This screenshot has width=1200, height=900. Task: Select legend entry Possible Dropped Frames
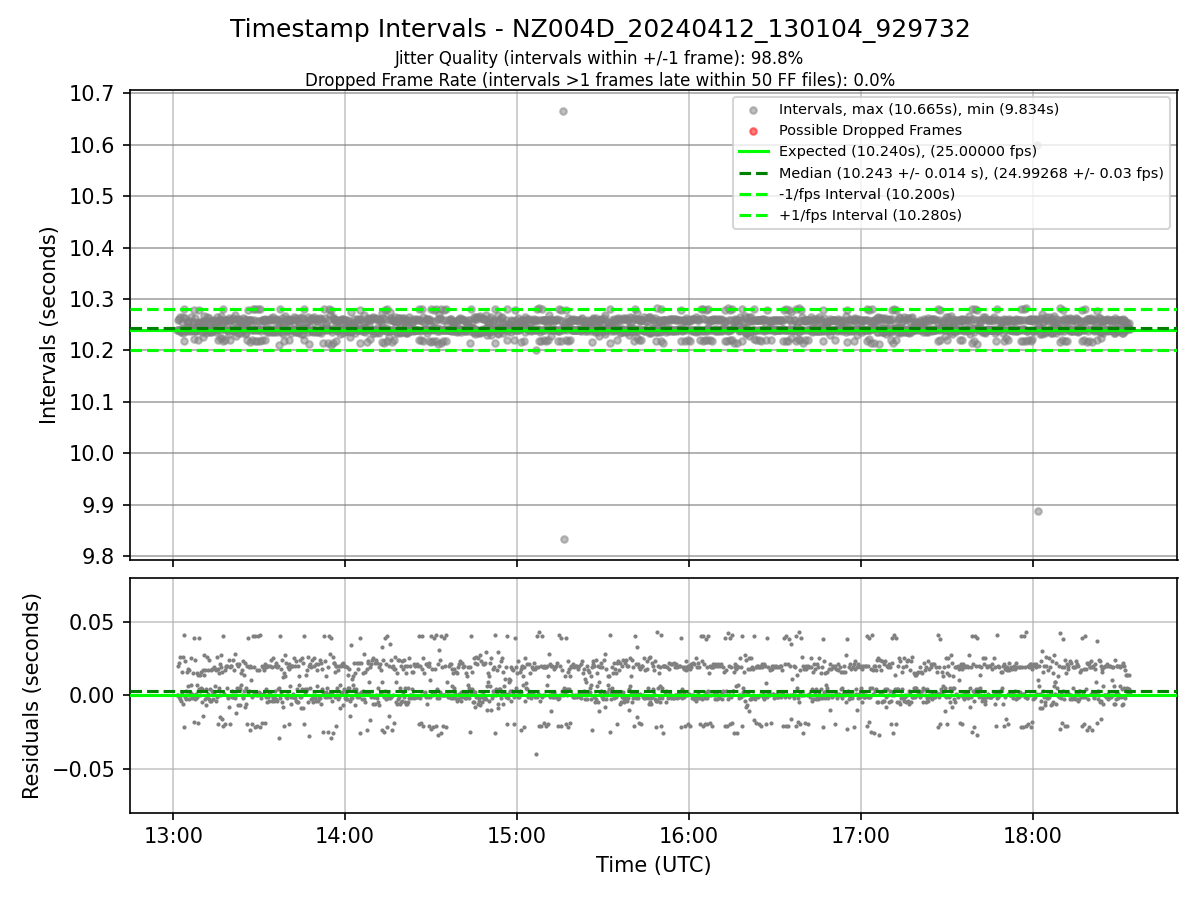(x=870, y=130)
